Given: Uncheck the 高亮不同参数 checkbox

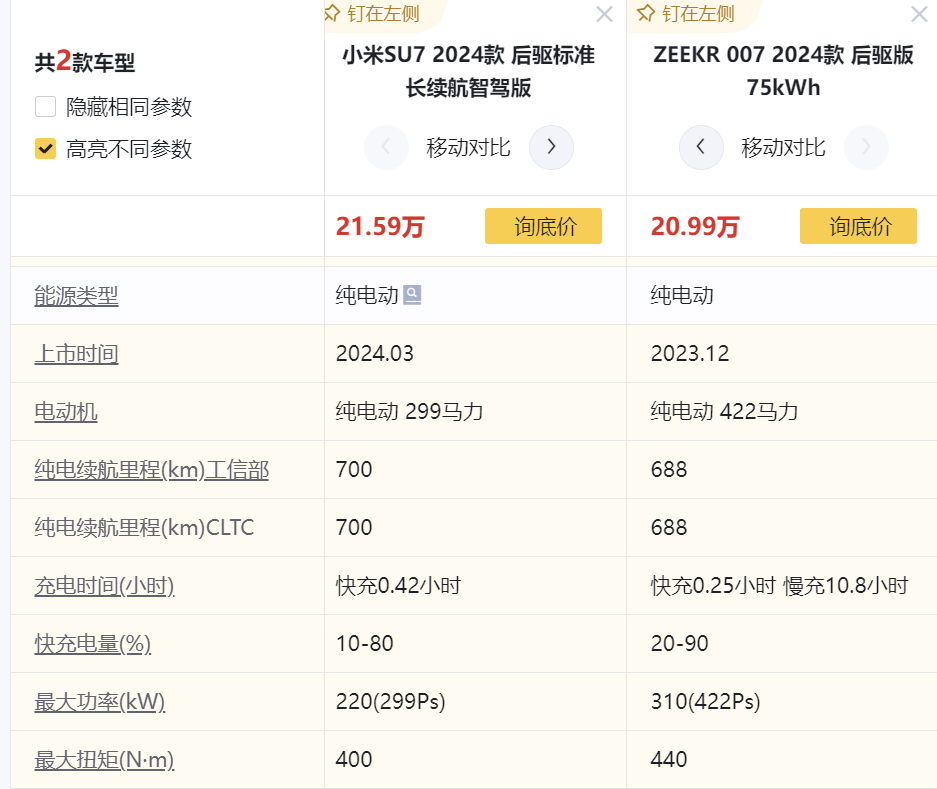Looking at the screenshot, I should tap(46, 149).
